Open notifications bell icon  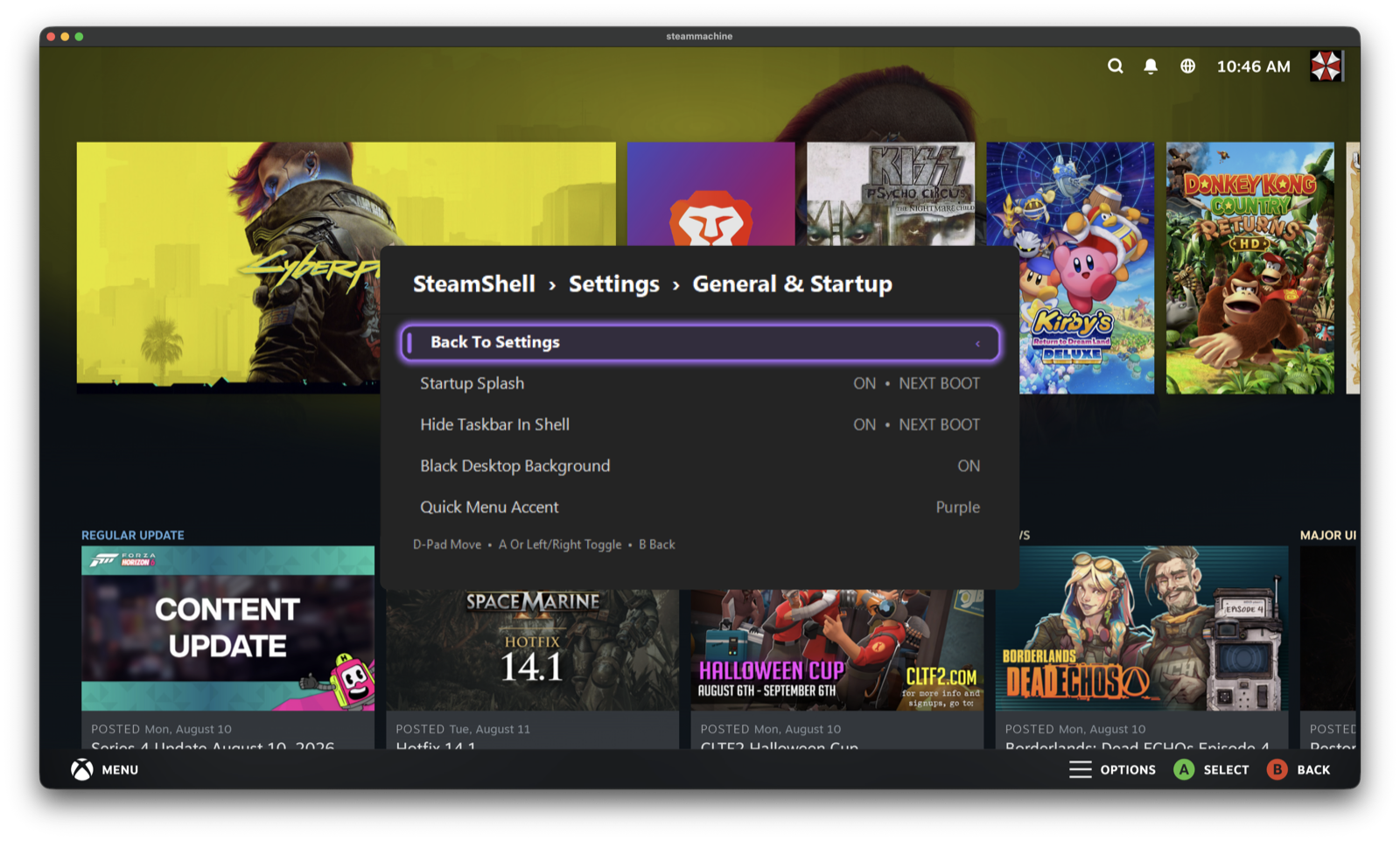[x=1151, y=67]
